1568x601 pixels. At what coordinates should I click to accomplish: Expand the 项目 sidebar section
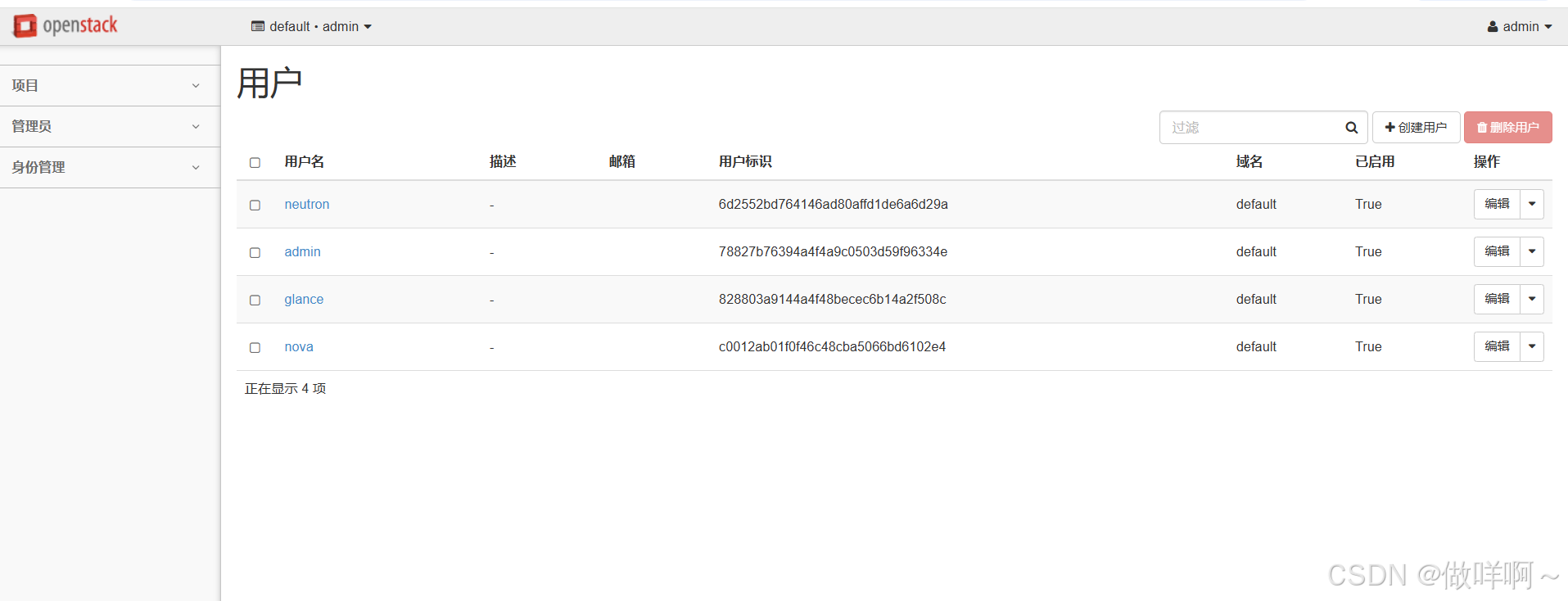pos(110,85)
